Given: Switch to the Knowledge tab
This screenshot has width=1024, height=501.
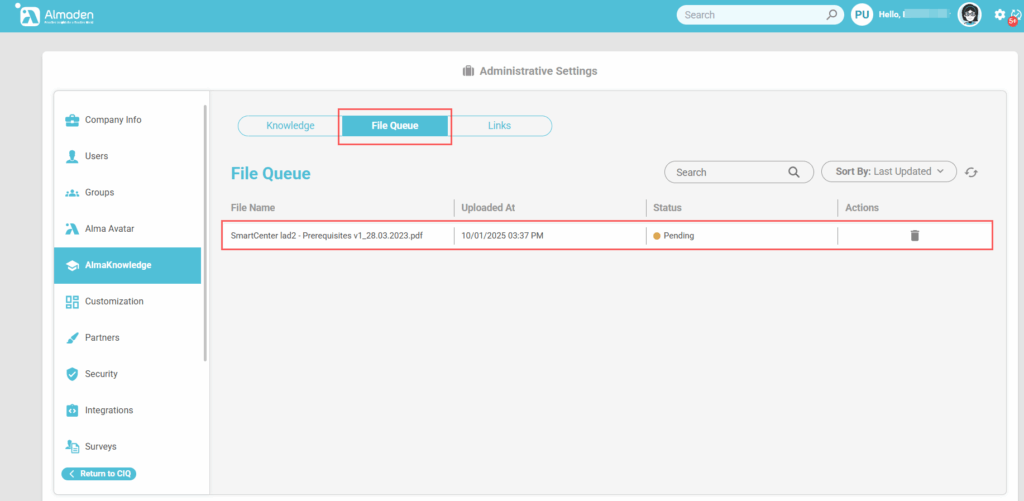Looking at the screenshot, I should [290, 126].
